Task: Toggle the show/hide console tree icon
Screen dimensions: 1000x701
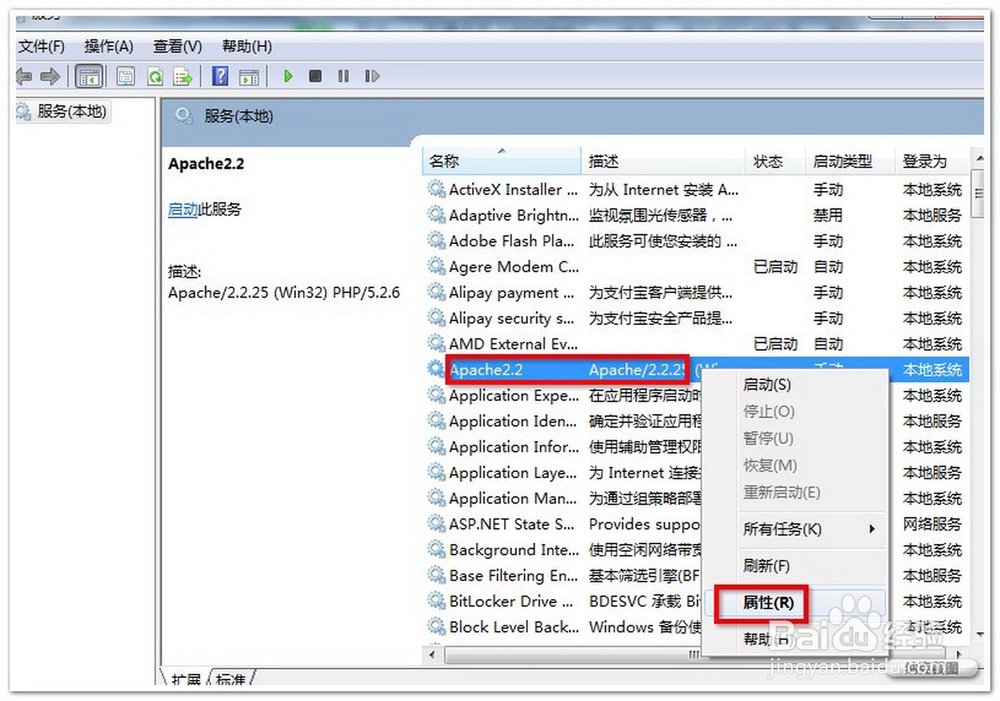Action: pyautogui.click(x=89, y=77)
